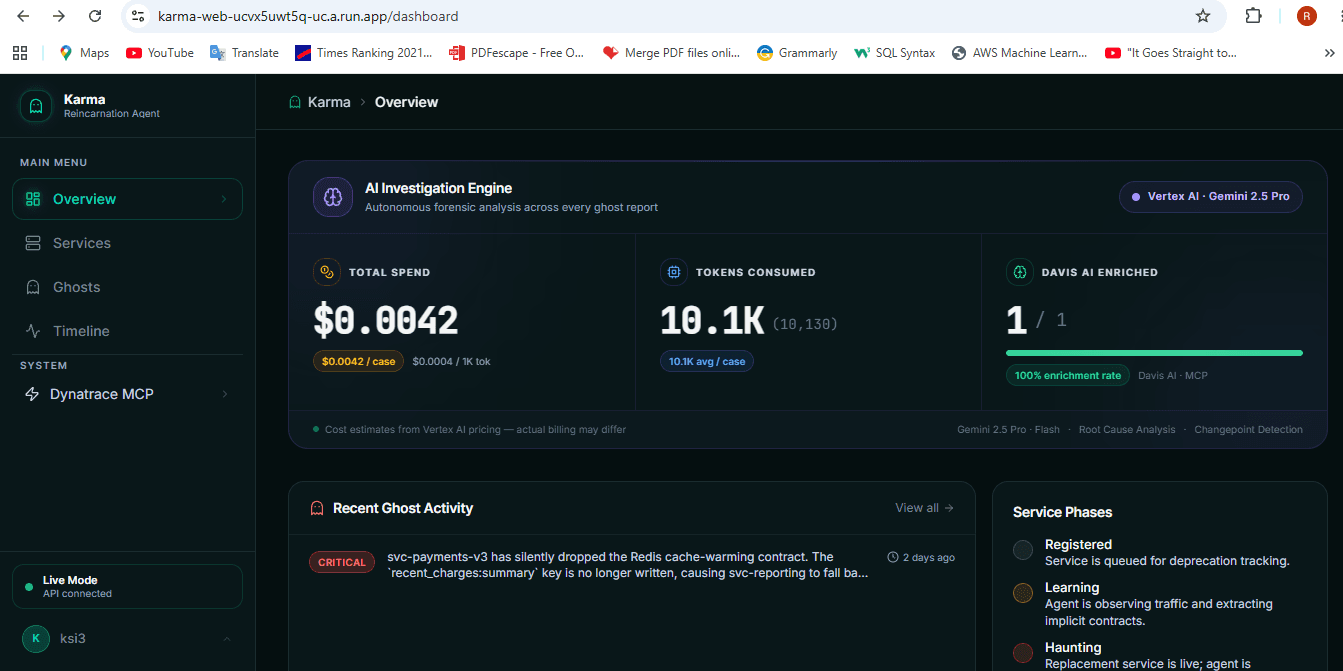Open the PDFescape bookmark
This screenshot has height=671, width=1343.
tap(516, 53)
